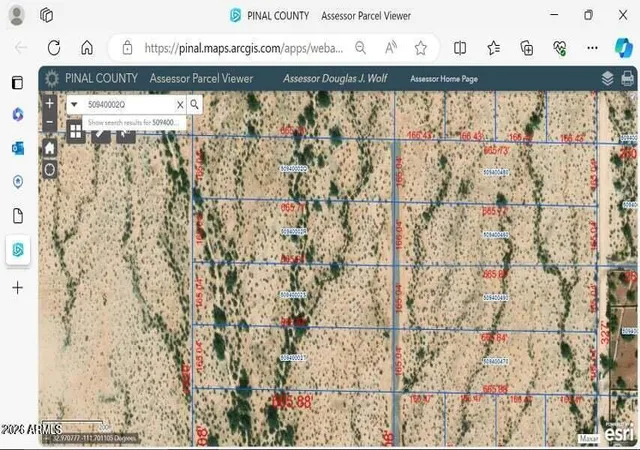
Task: Open Outlook from the sidebar
Action: click(x=18, y=148)
